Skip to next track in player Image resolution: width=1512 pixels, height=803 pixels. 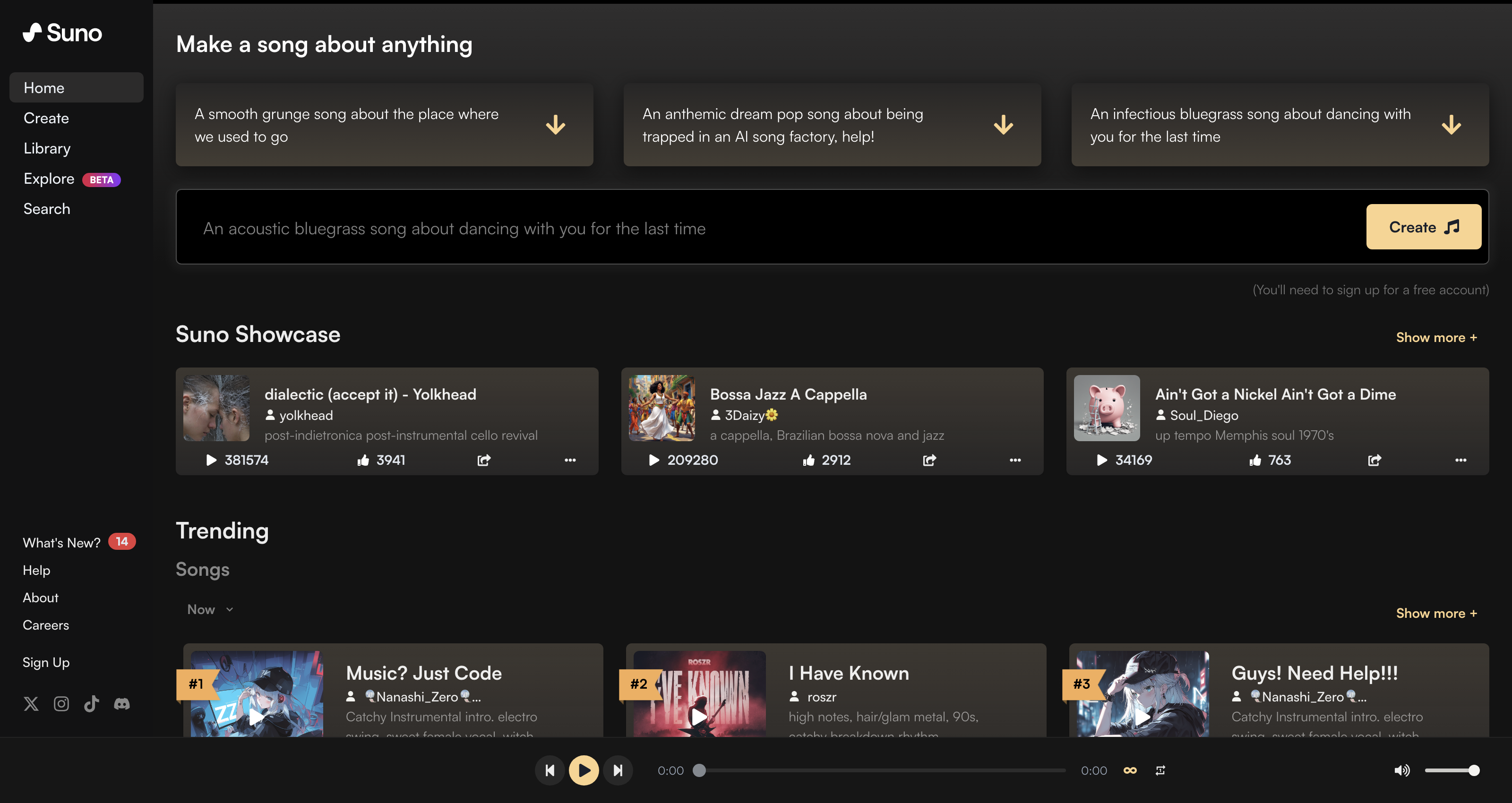(618, 770)
